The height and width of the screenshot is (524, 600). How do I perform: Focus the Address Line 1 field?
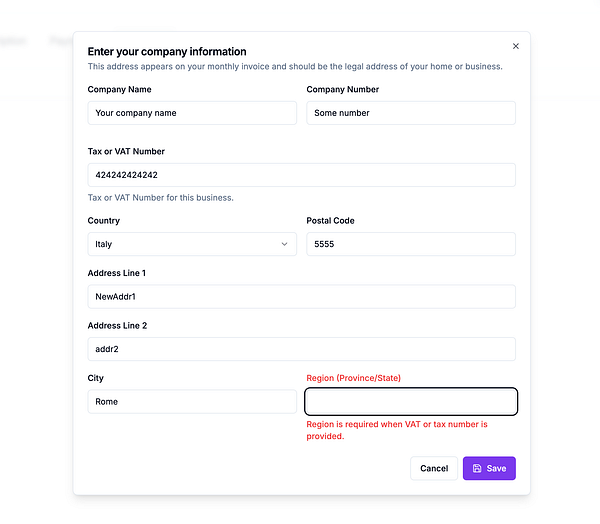[x=301, y=297]
